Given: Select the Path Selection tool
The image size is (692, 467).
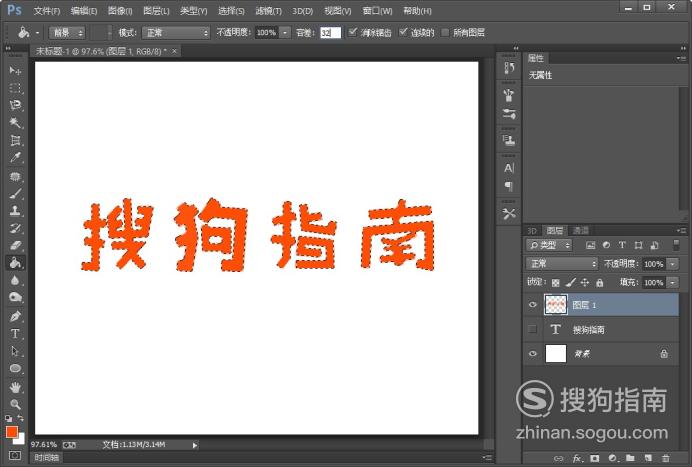Looking at the screenshot, I should pos(15,351).
